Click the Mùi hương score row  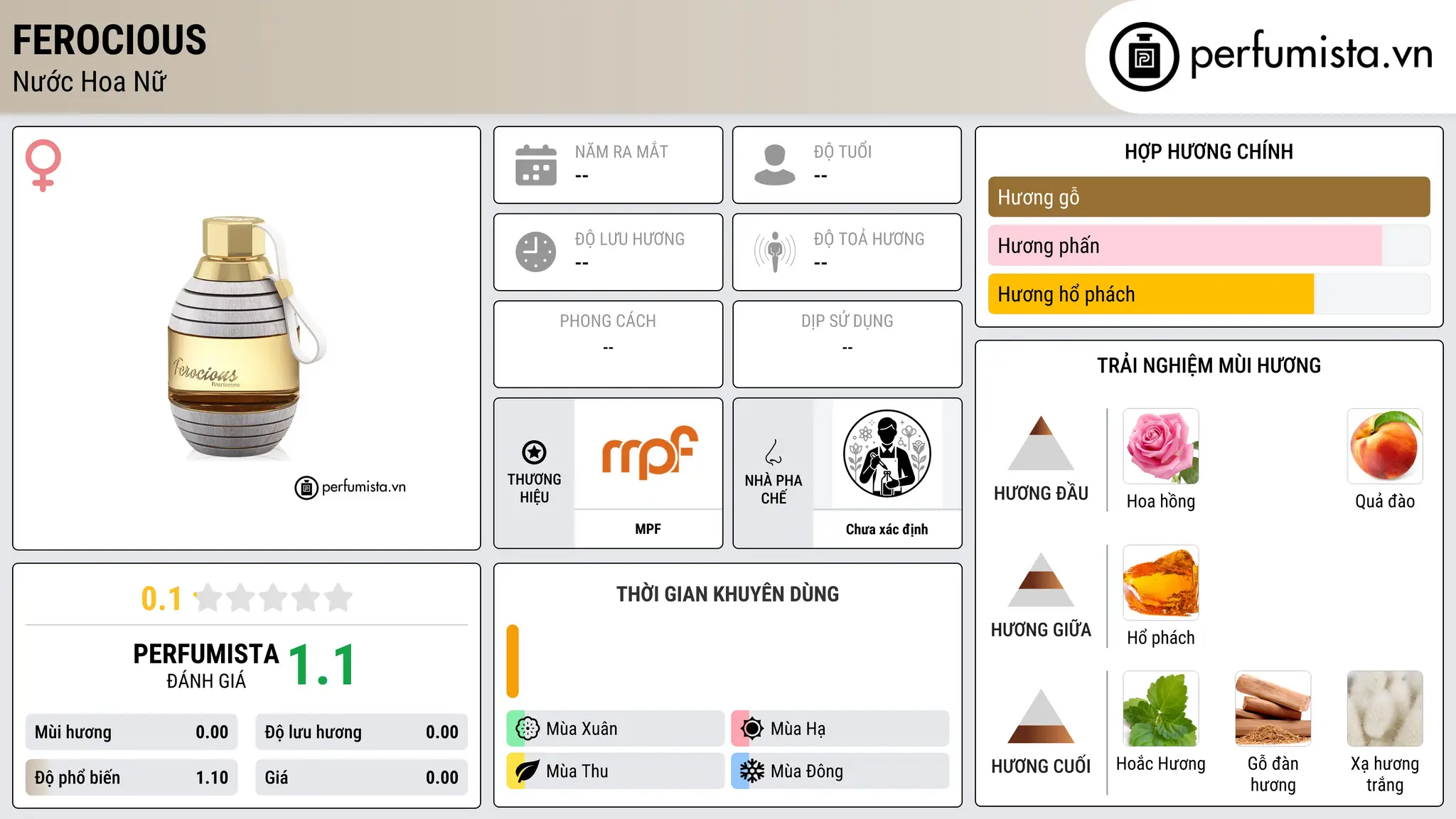tap(132, 732)
